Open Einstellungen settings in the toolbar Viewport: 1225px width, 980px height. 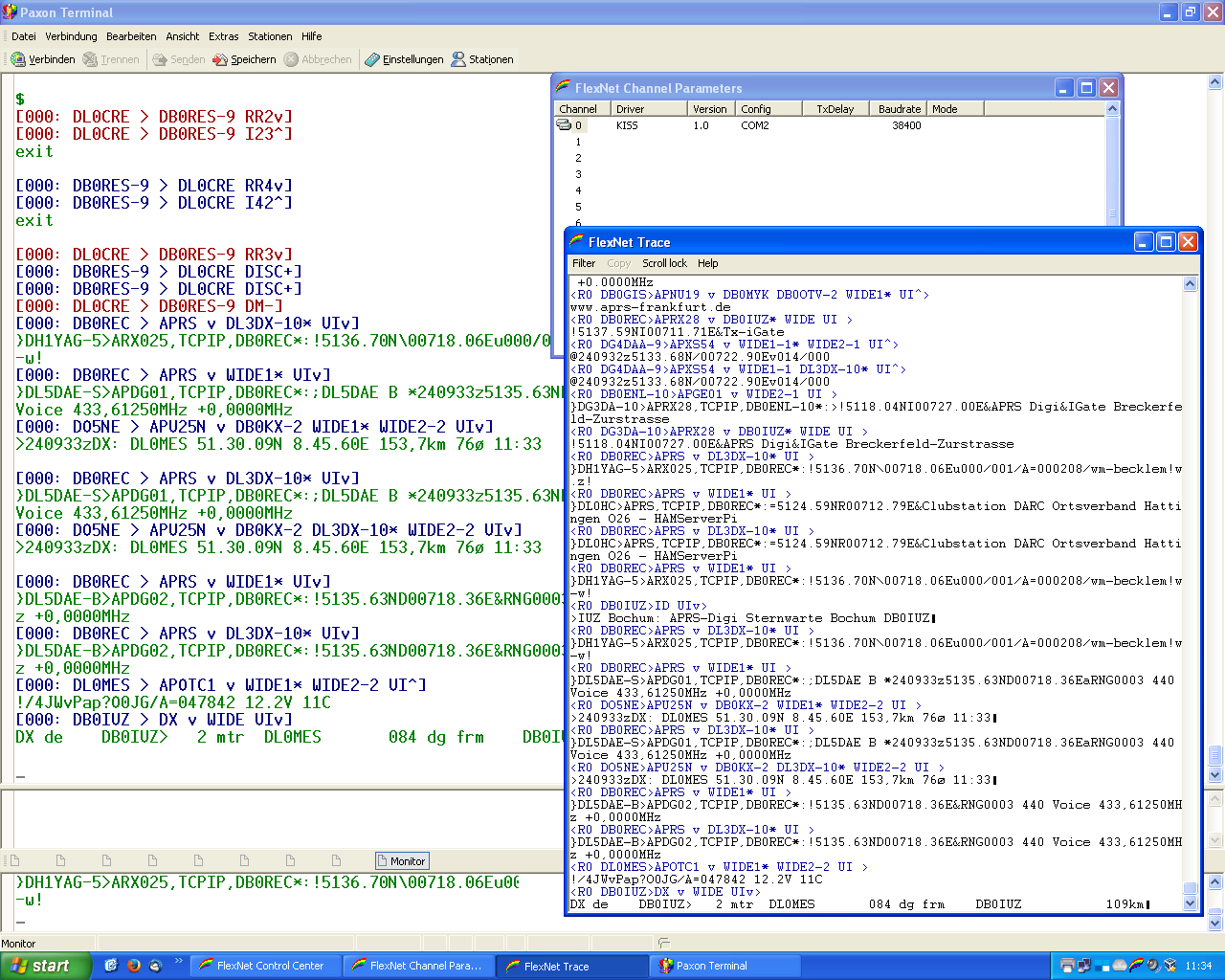(x=404, y=59)
